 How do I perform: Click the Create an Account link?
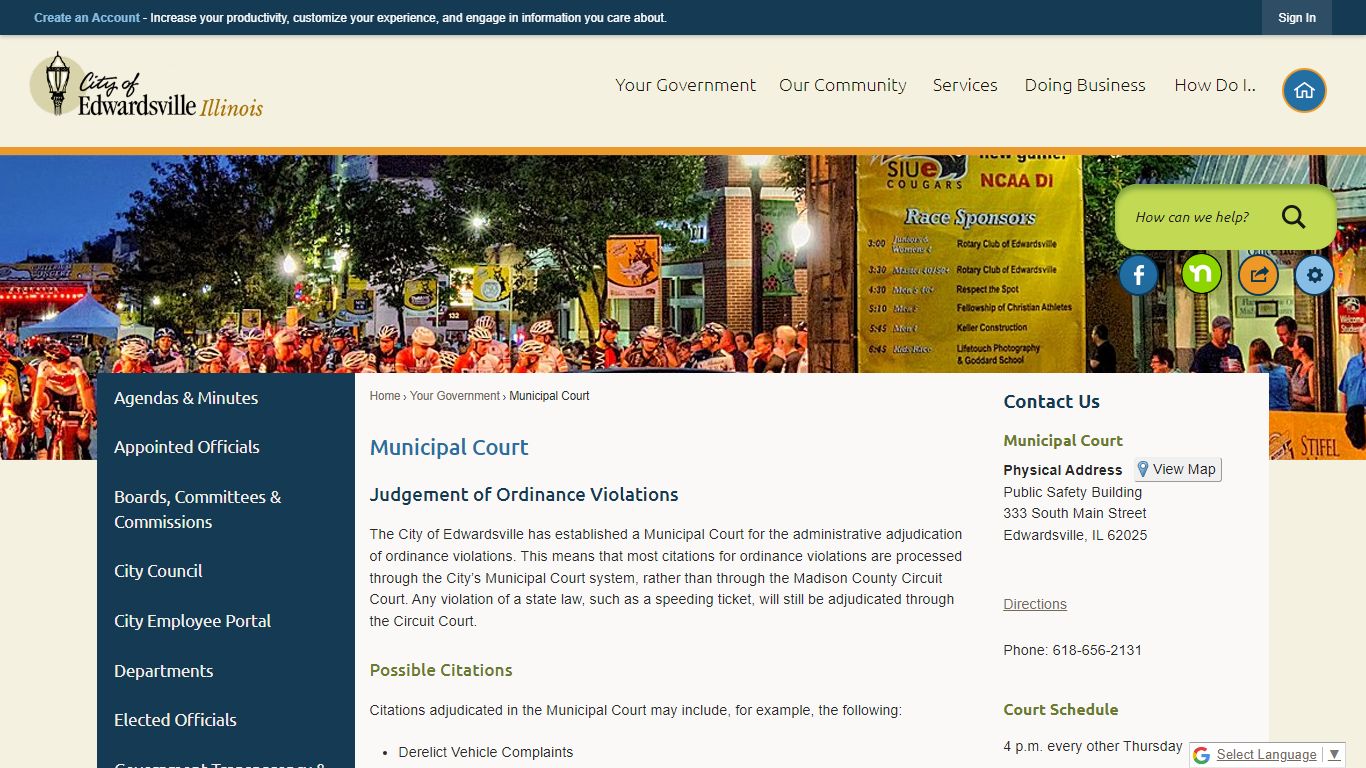tap(87, 18)
